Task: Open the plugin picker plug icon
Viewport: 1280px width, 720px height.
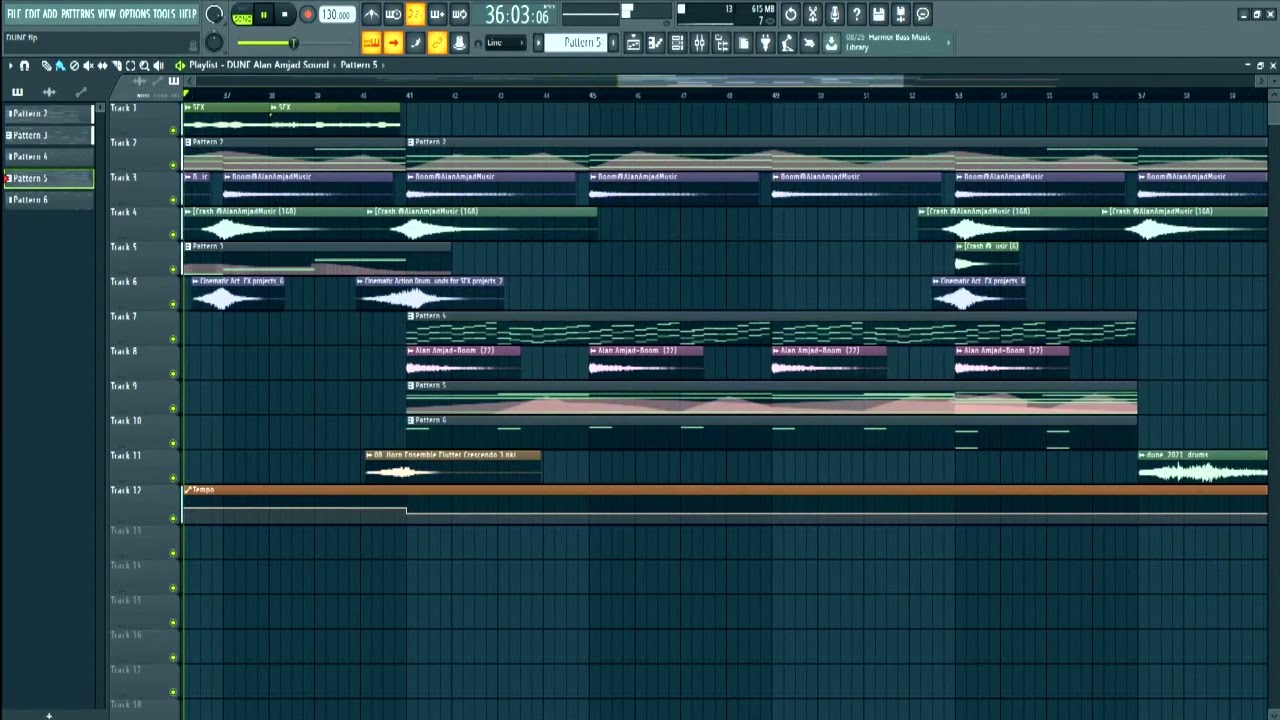Action: click(x=765, y=43)
